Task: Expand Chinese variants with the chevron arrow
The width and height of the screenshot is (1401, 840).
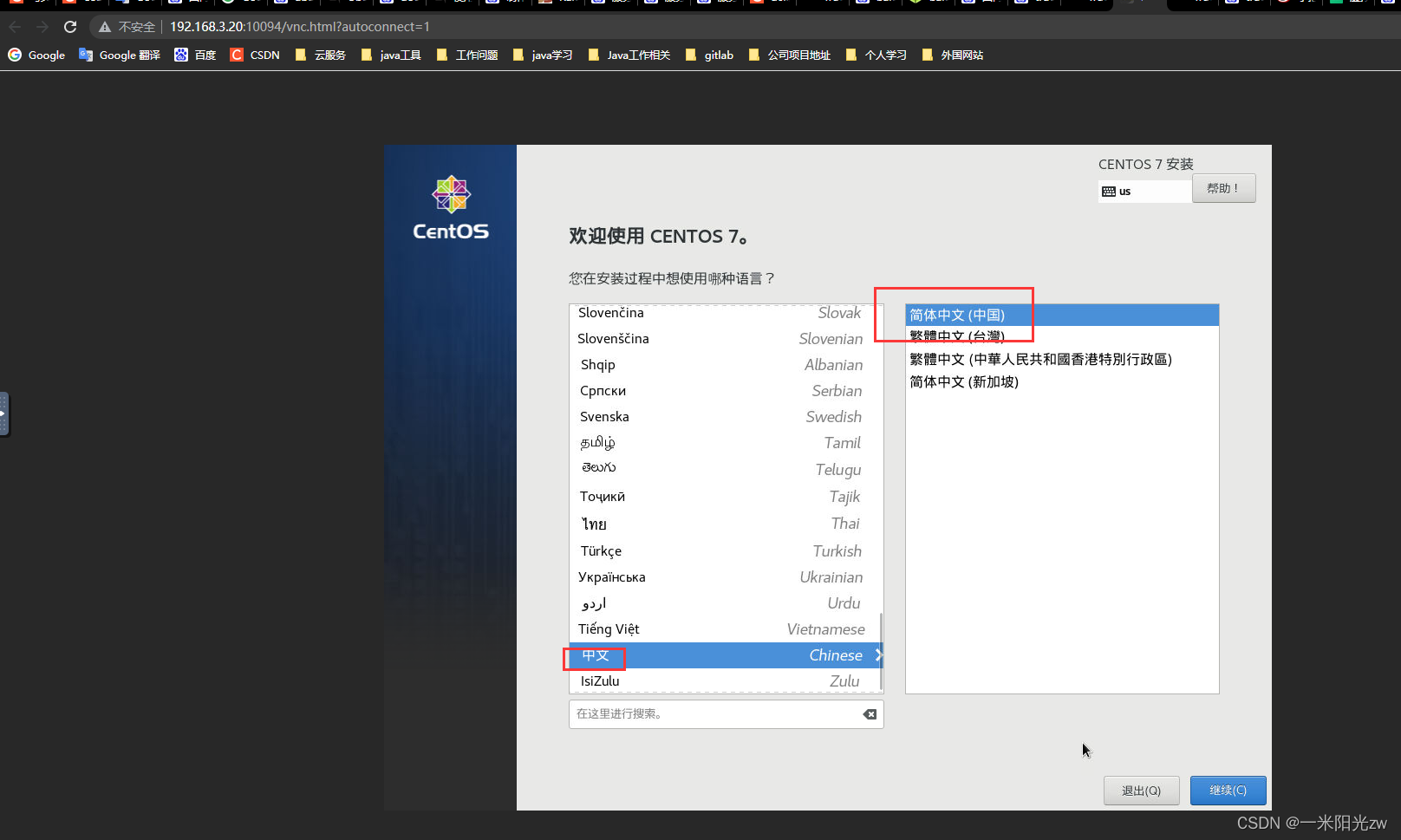Action: click(877, 654)
